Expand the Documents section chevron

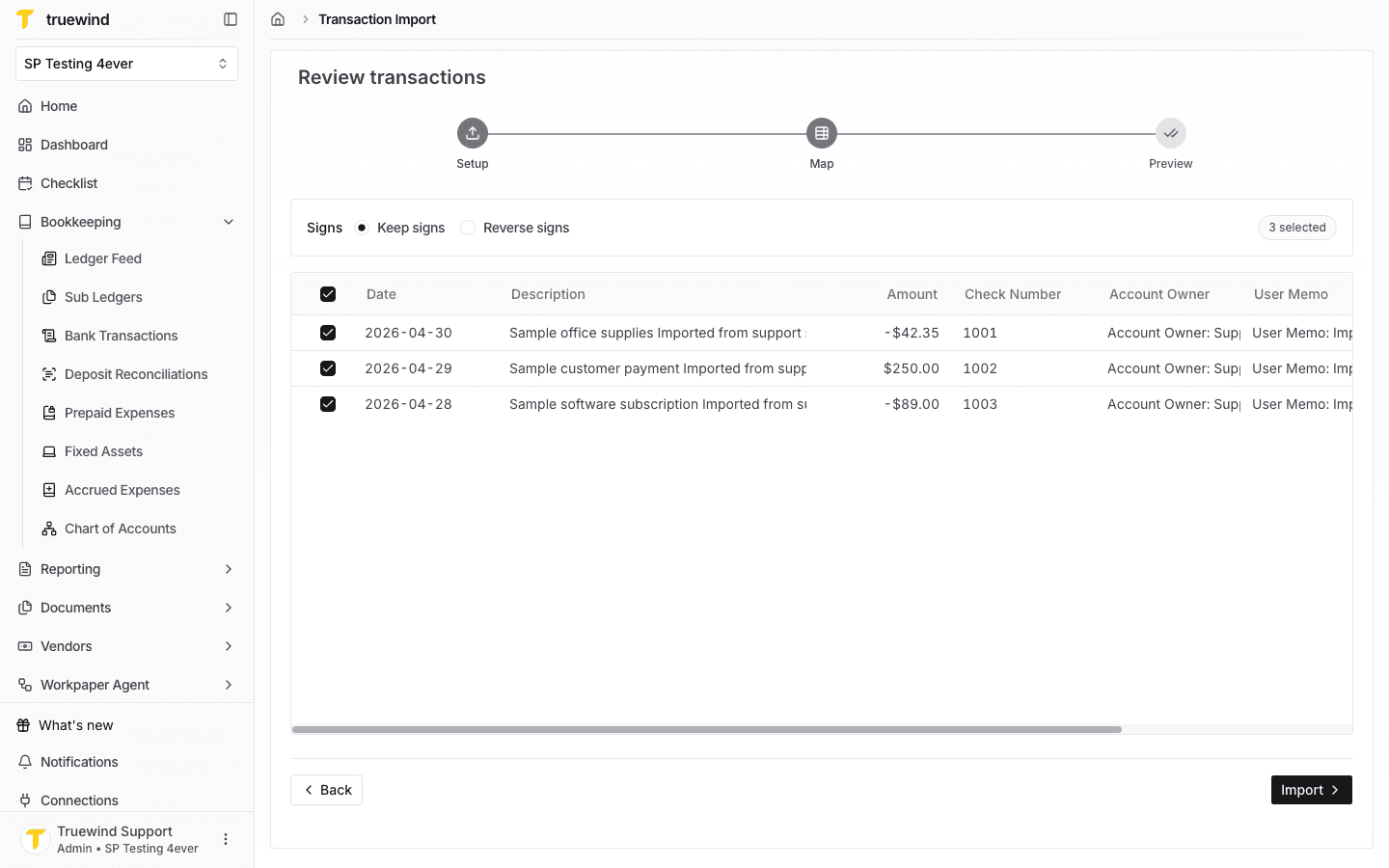229,608
